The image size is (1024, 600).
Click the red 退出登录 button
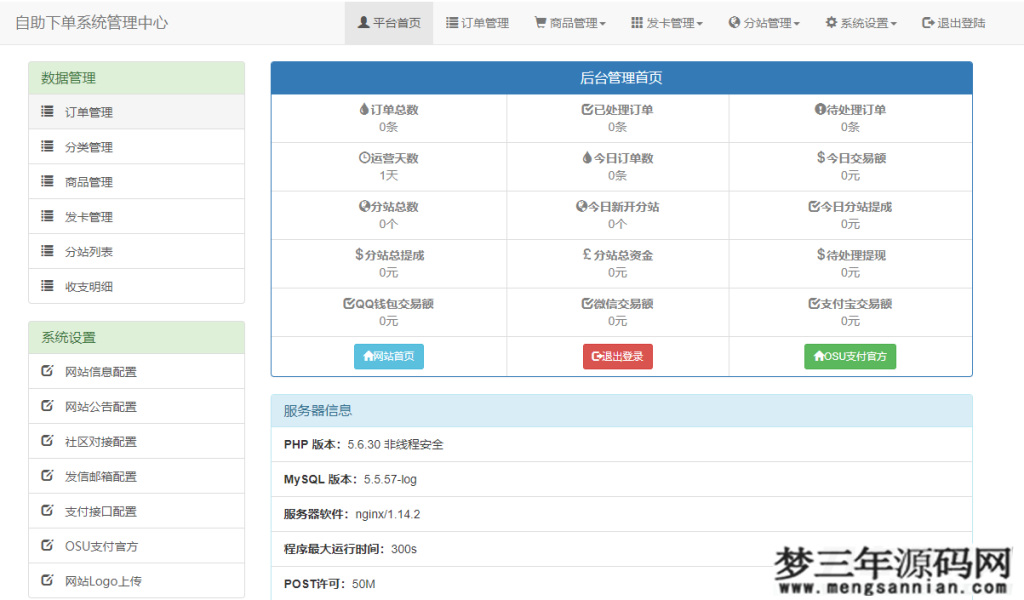618,356
